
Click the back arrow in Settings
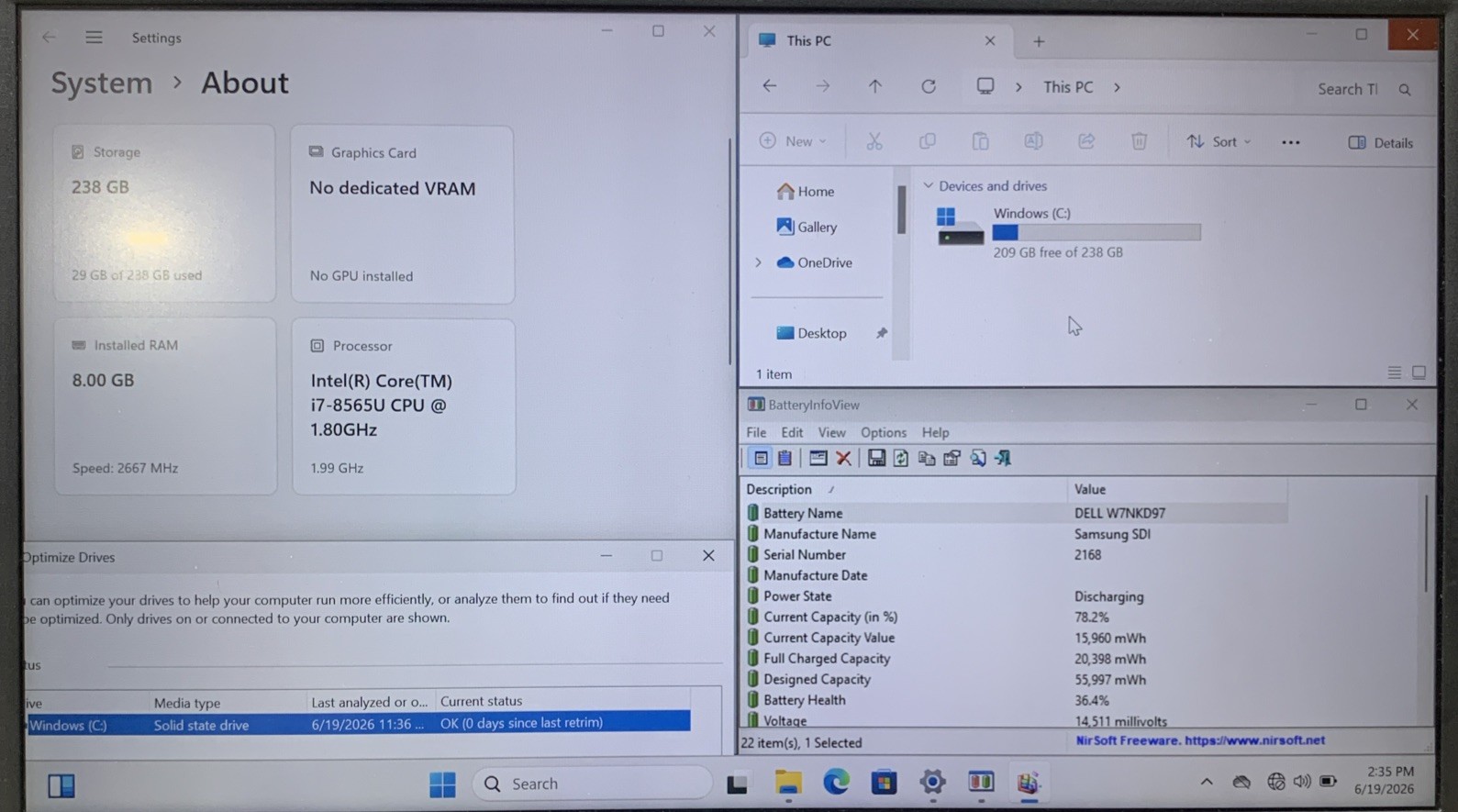tap(49, 38)
